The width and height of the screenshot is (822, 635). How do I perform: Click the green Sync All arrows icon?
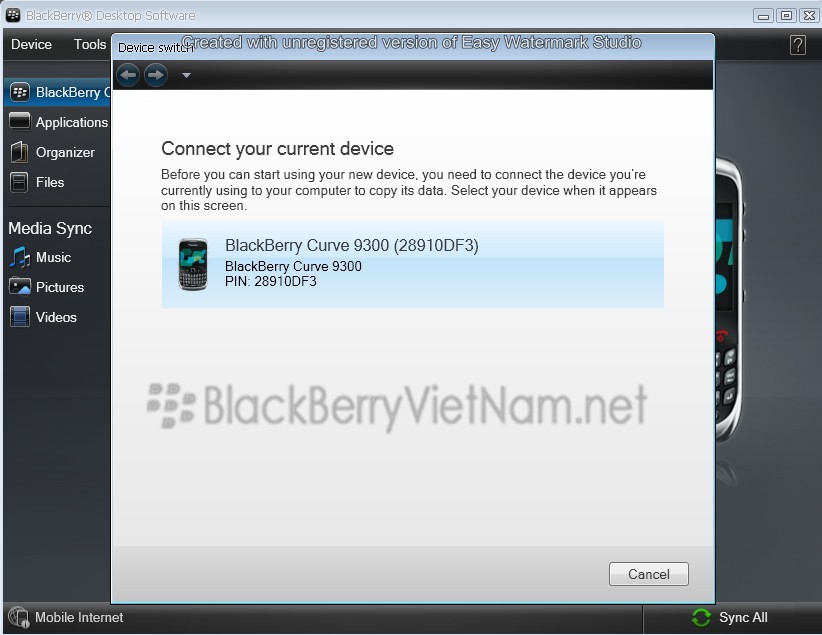[x=701, y=617]
